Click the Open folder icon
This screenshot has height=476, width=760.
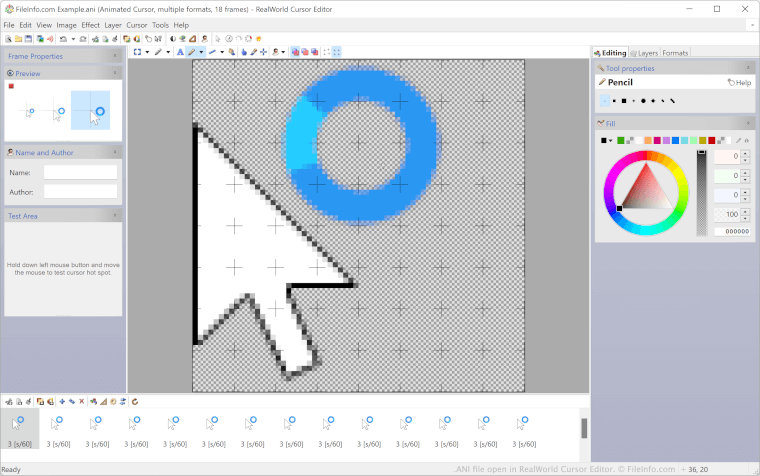(18, 38)
